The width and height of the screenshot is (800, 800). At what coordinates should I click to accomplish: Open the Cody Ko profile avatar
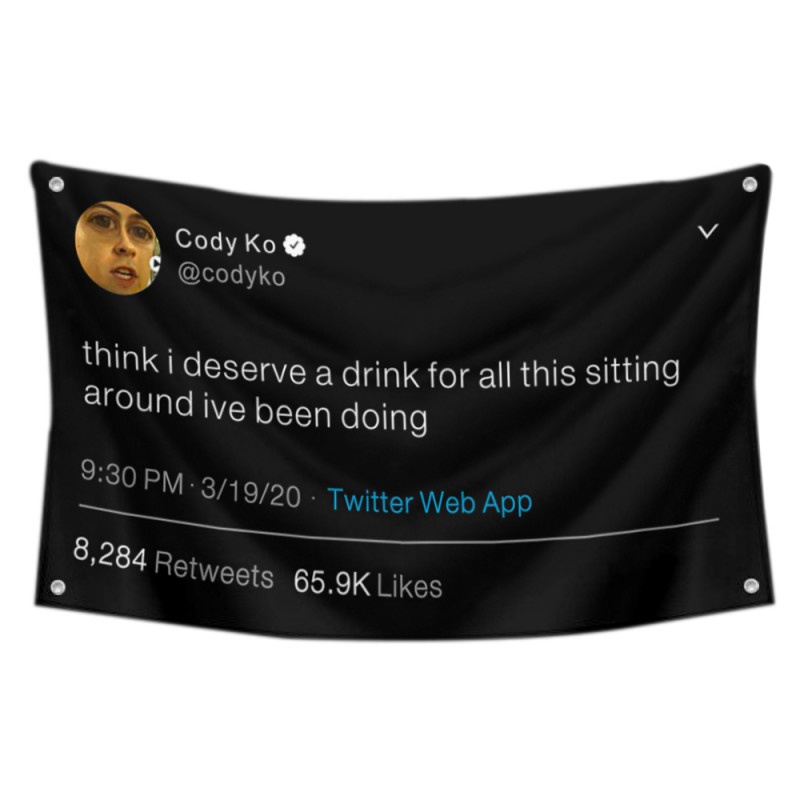118,248
